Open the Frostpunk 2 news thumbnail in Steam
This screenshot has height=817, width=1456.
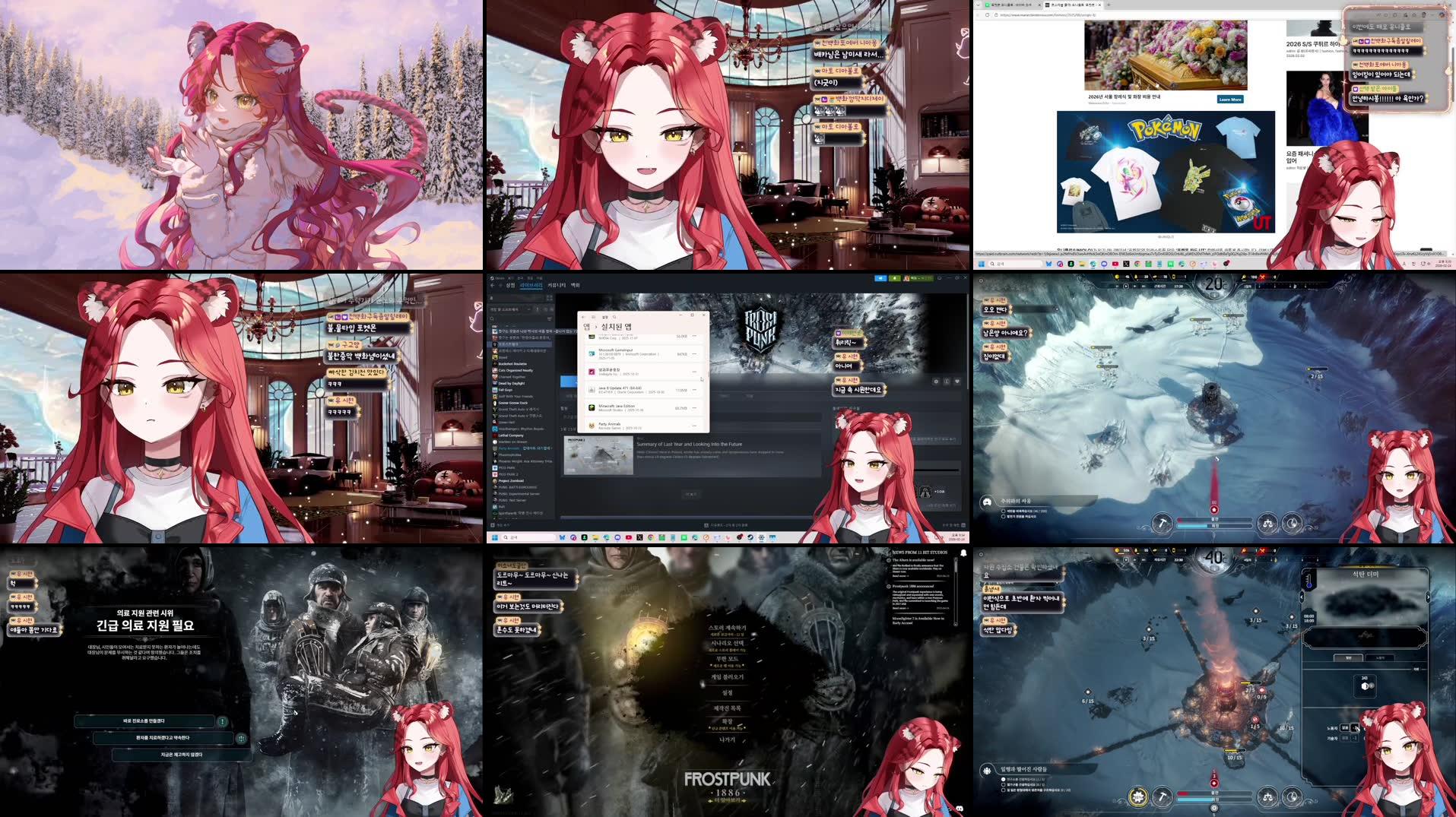598,454
